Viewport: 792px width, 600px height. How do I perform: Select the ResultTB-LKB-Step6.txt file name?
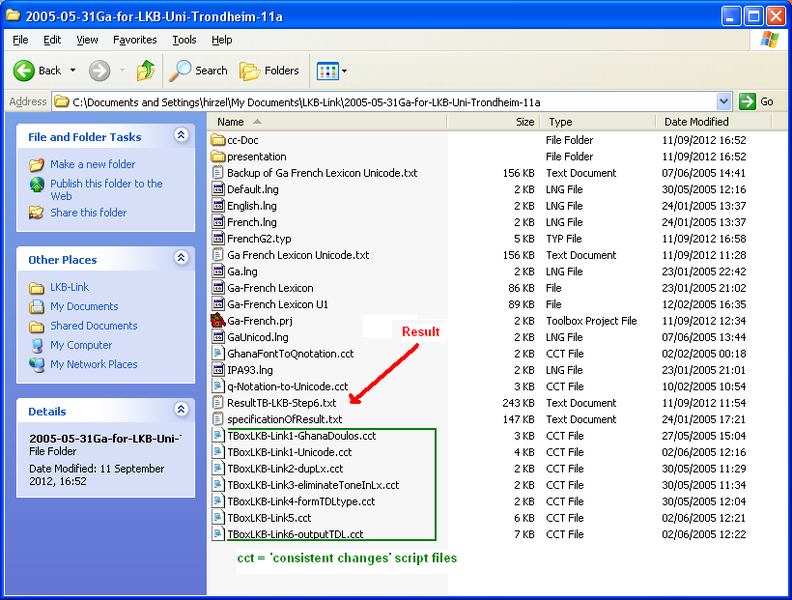pyautogui.click(x=281, y=403)
